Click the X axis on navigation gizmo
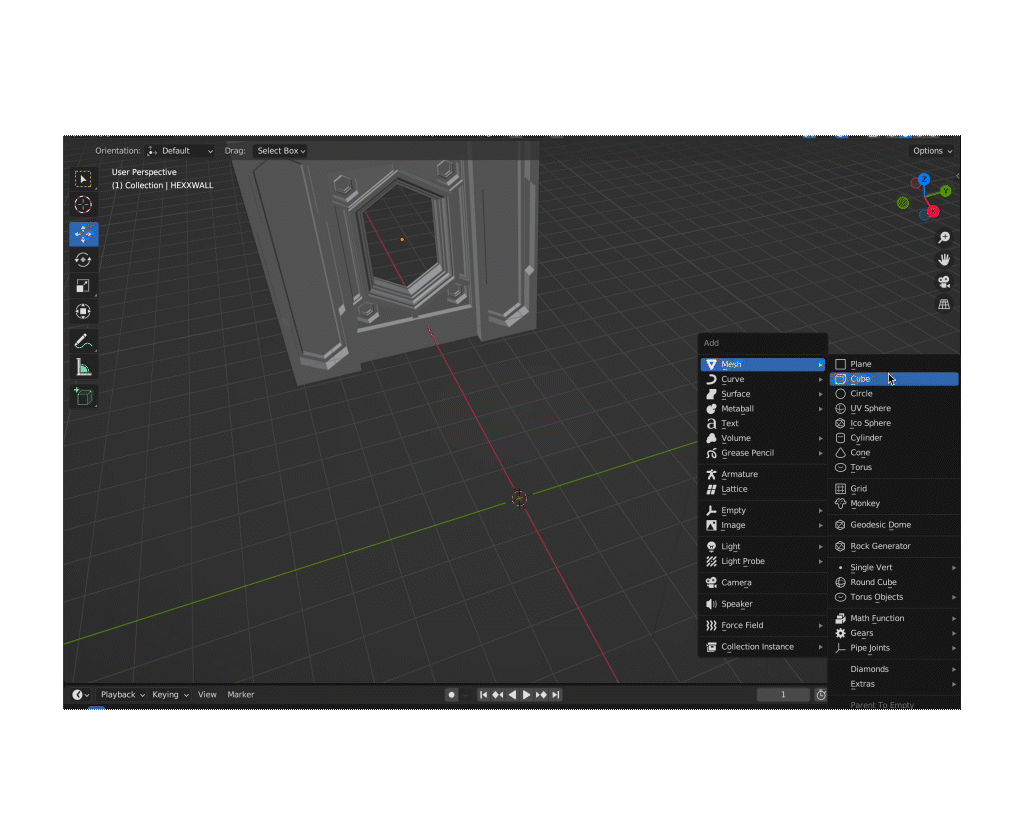 (933, 211)
